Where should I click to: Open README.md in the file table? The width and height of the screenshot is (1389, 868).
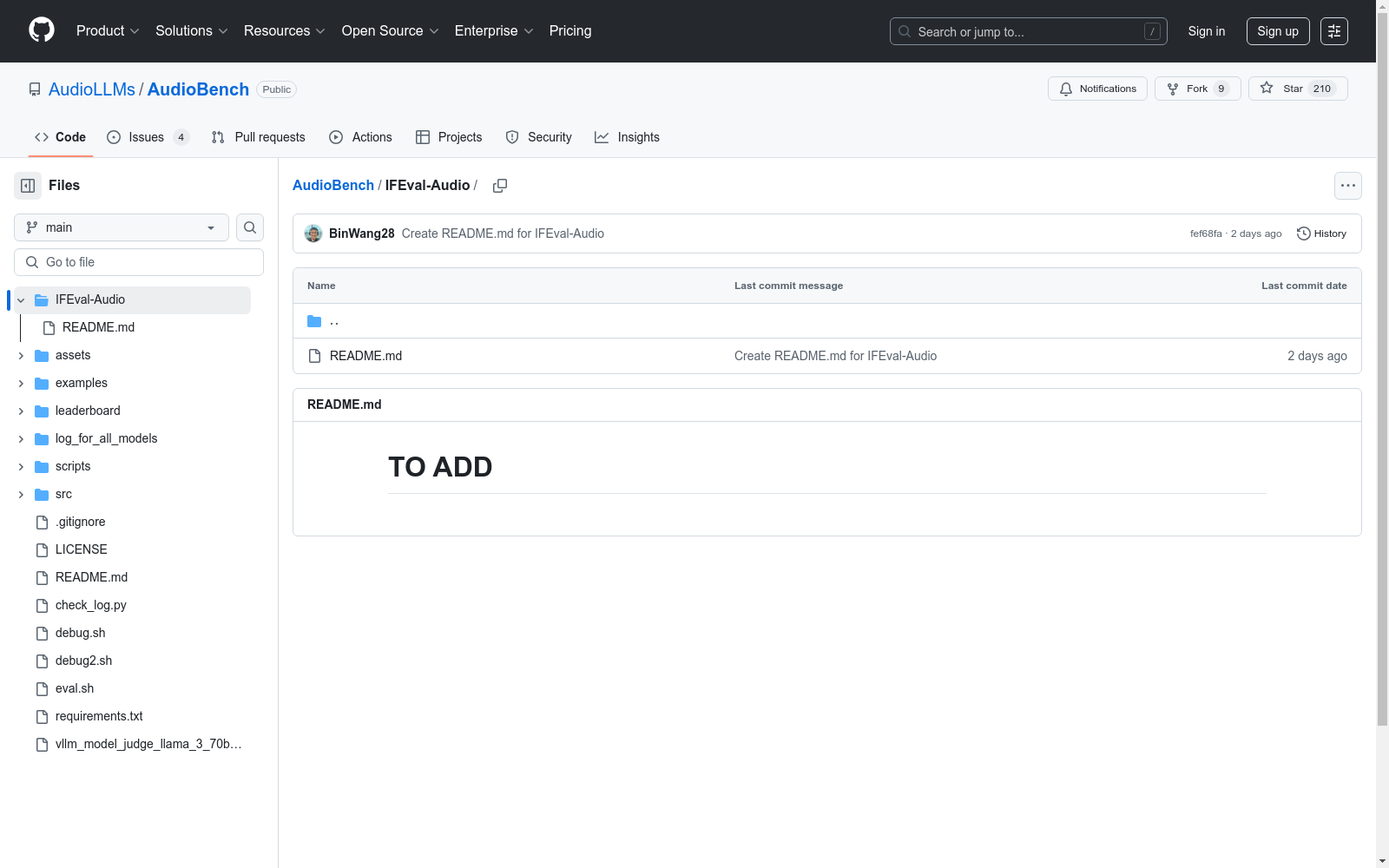pos(365,356)
